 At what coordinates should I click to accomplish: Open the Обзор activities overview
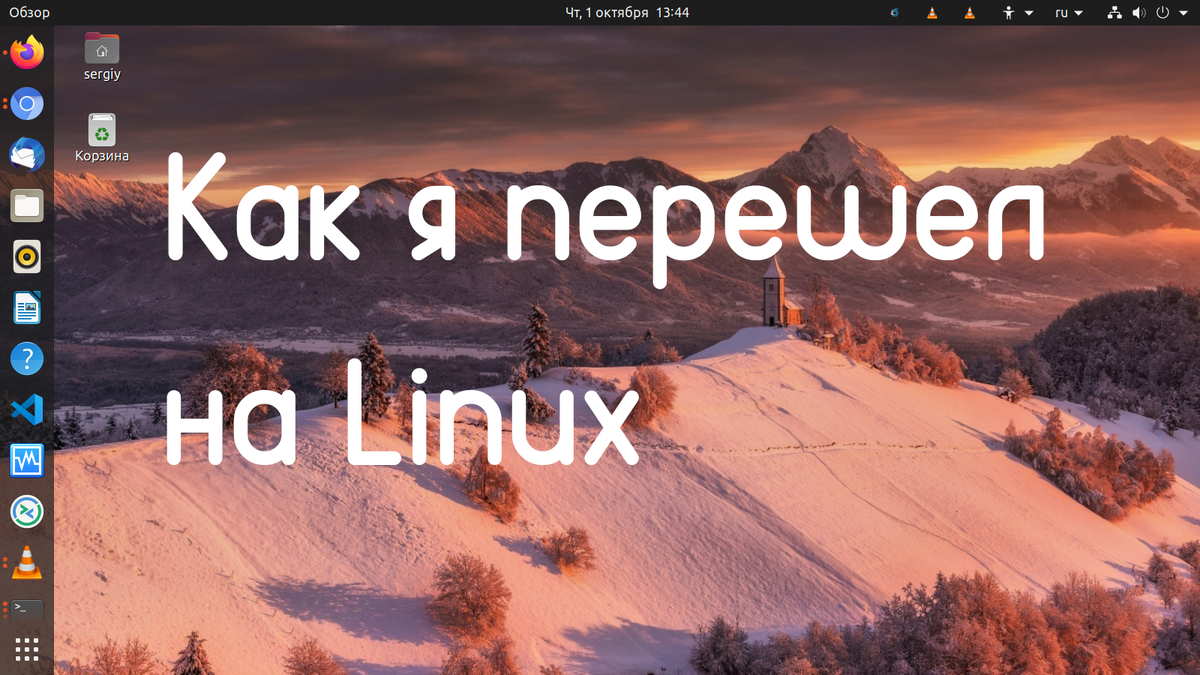28,13
